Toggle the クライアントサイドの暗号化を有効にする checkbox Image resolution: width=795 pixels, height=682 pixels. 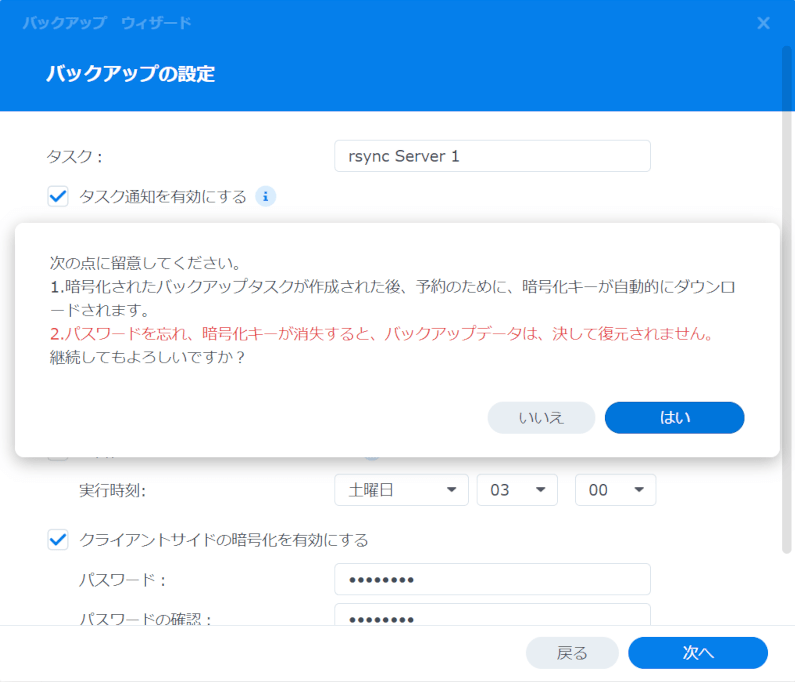pos(58,540)
